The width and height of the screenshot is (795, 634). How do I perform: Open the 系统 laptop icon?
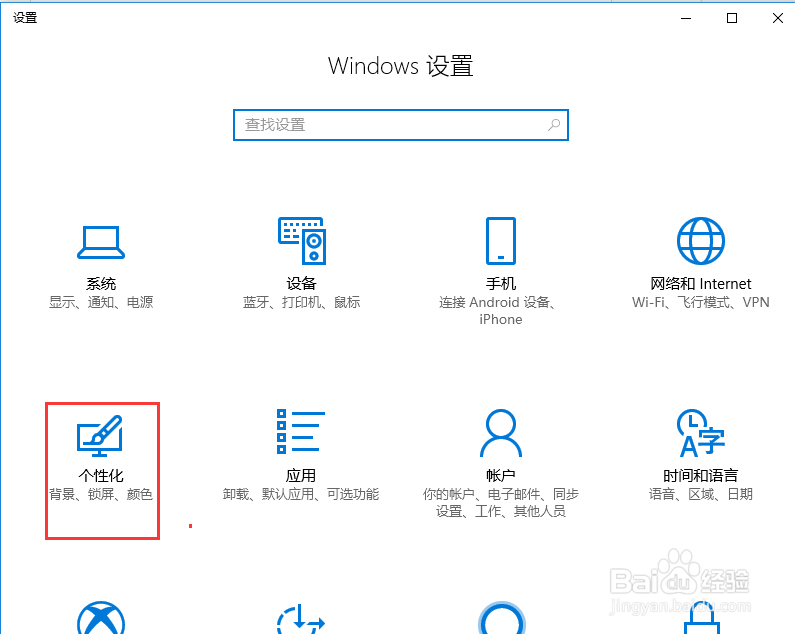pos(101,242)
